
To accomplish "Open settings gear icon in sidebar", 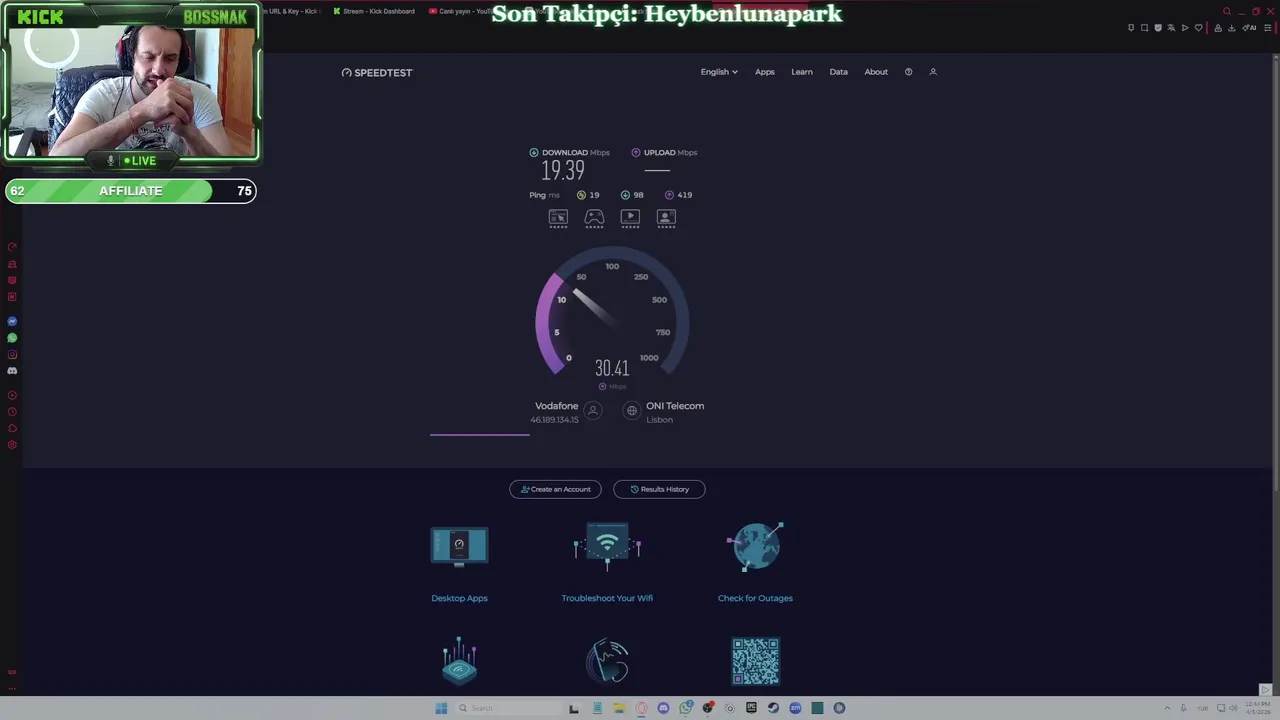I will [12, 445].
